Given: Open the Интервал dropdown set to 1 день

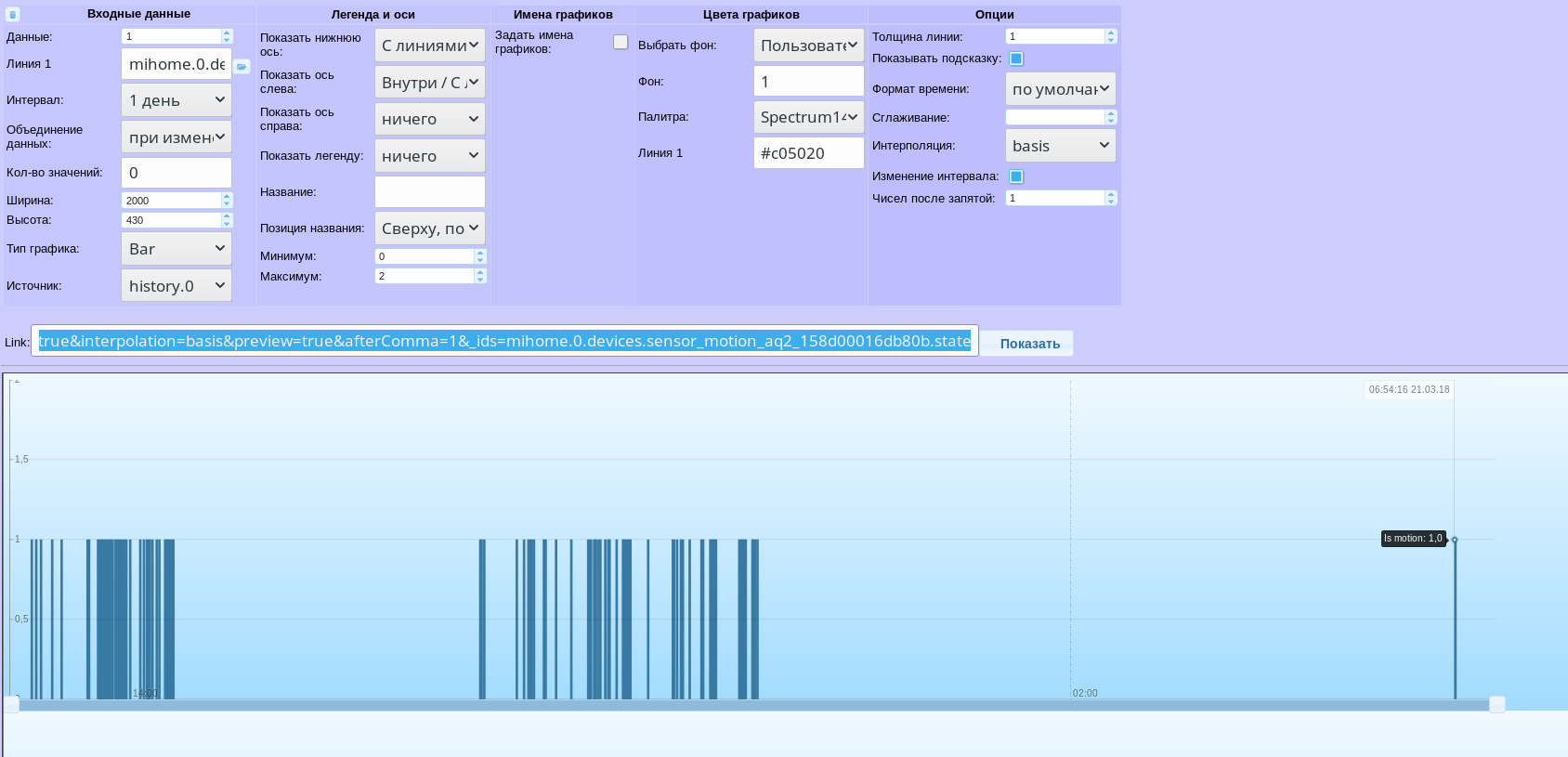Looking at the screenshot, I should pyautogui.click(x=176, y=100).
